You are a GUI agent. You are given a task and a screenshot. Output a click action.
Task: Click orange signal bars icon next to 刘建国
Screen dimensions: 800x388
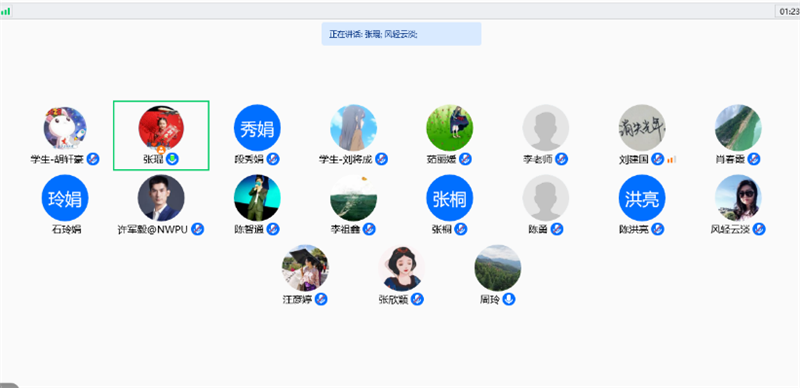[x=671, y=160]
